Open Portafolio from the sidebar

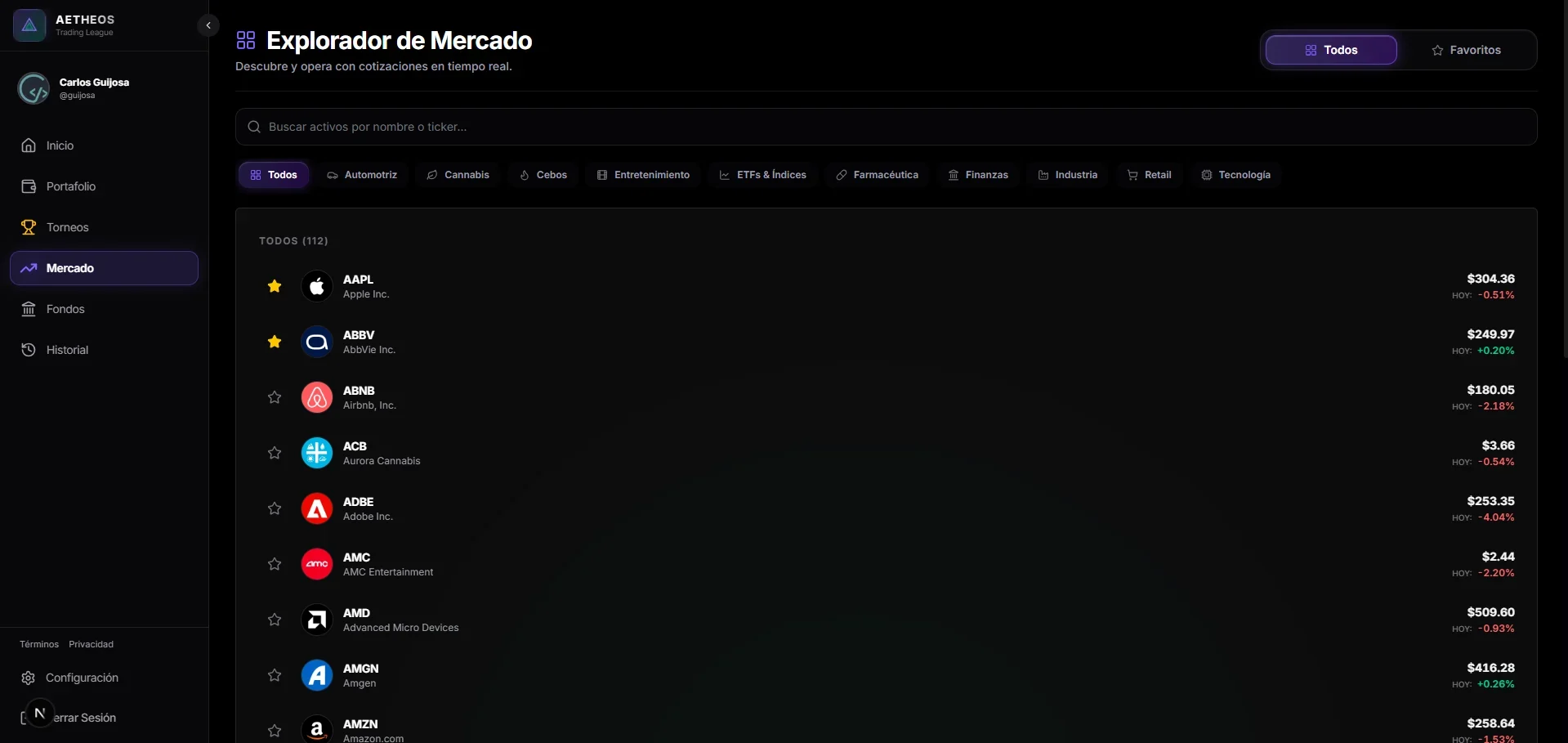tap(104, 186)
